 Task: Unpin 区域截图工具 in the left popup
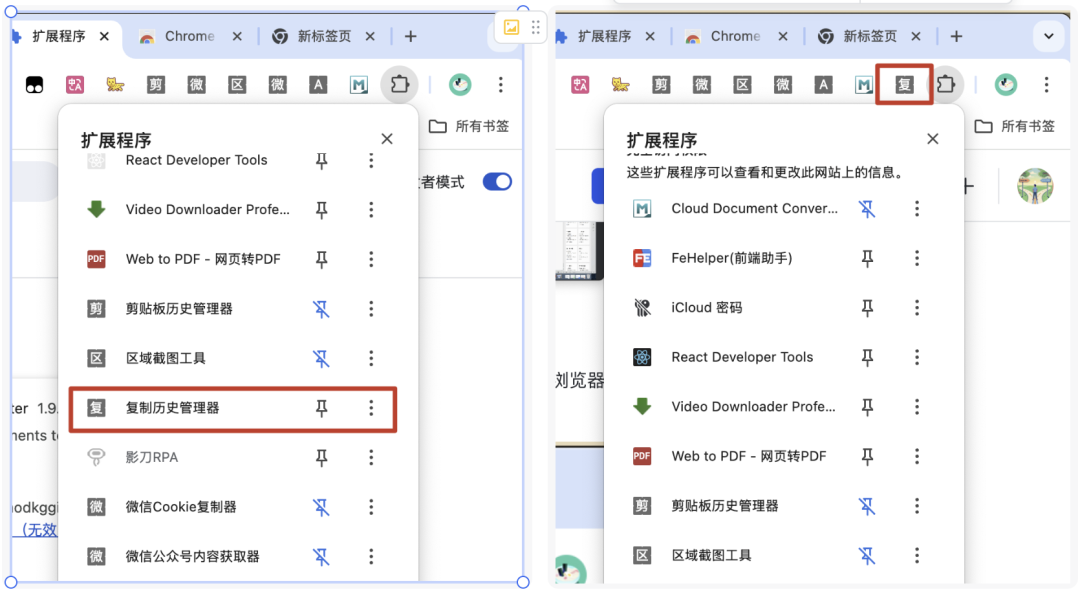click(321, 359)
